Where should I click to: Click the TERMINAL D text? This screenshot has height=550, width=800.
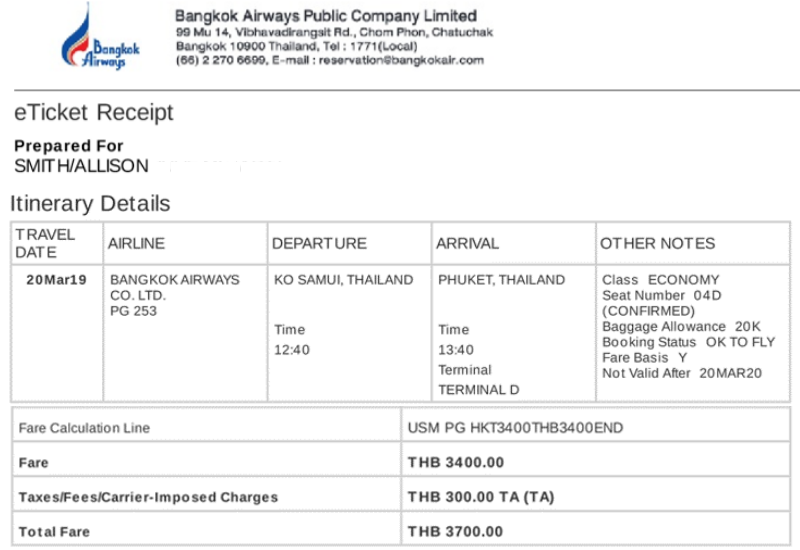point(479,390)
